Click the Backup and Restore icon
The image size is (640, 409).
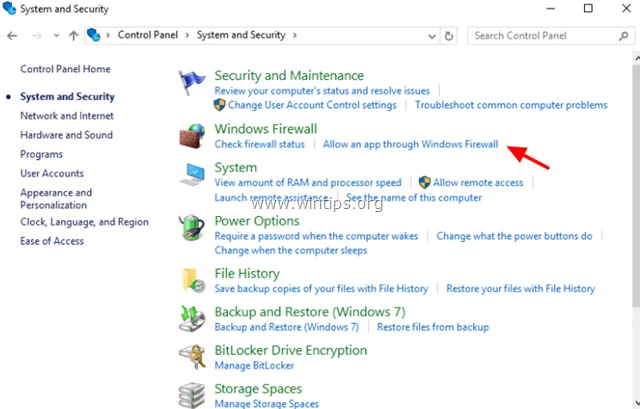click(192, 318)
